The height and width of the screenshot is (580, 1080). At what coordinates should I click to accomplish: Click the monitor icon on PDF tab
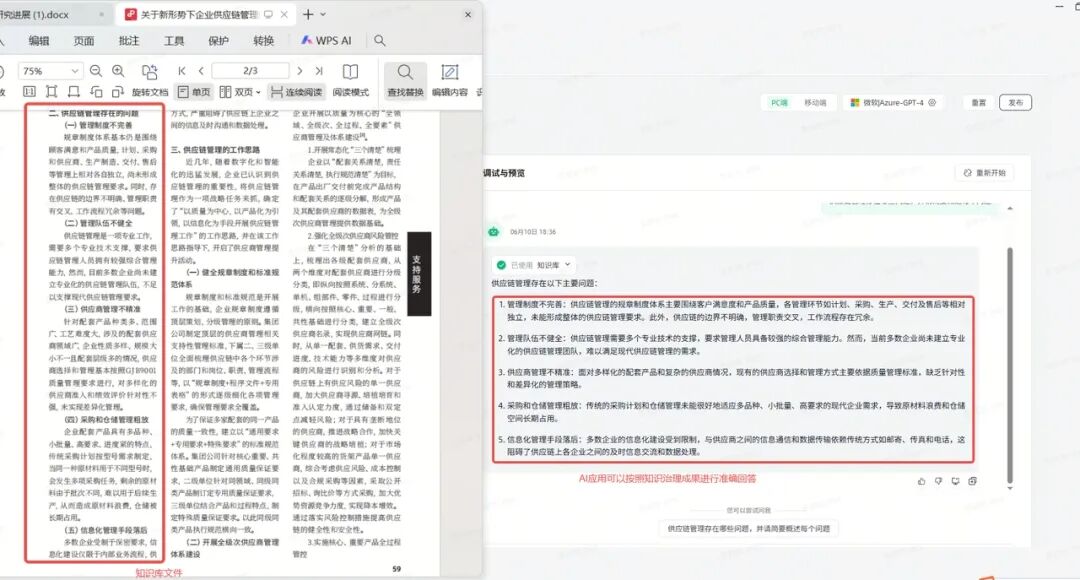coord(268,14)
